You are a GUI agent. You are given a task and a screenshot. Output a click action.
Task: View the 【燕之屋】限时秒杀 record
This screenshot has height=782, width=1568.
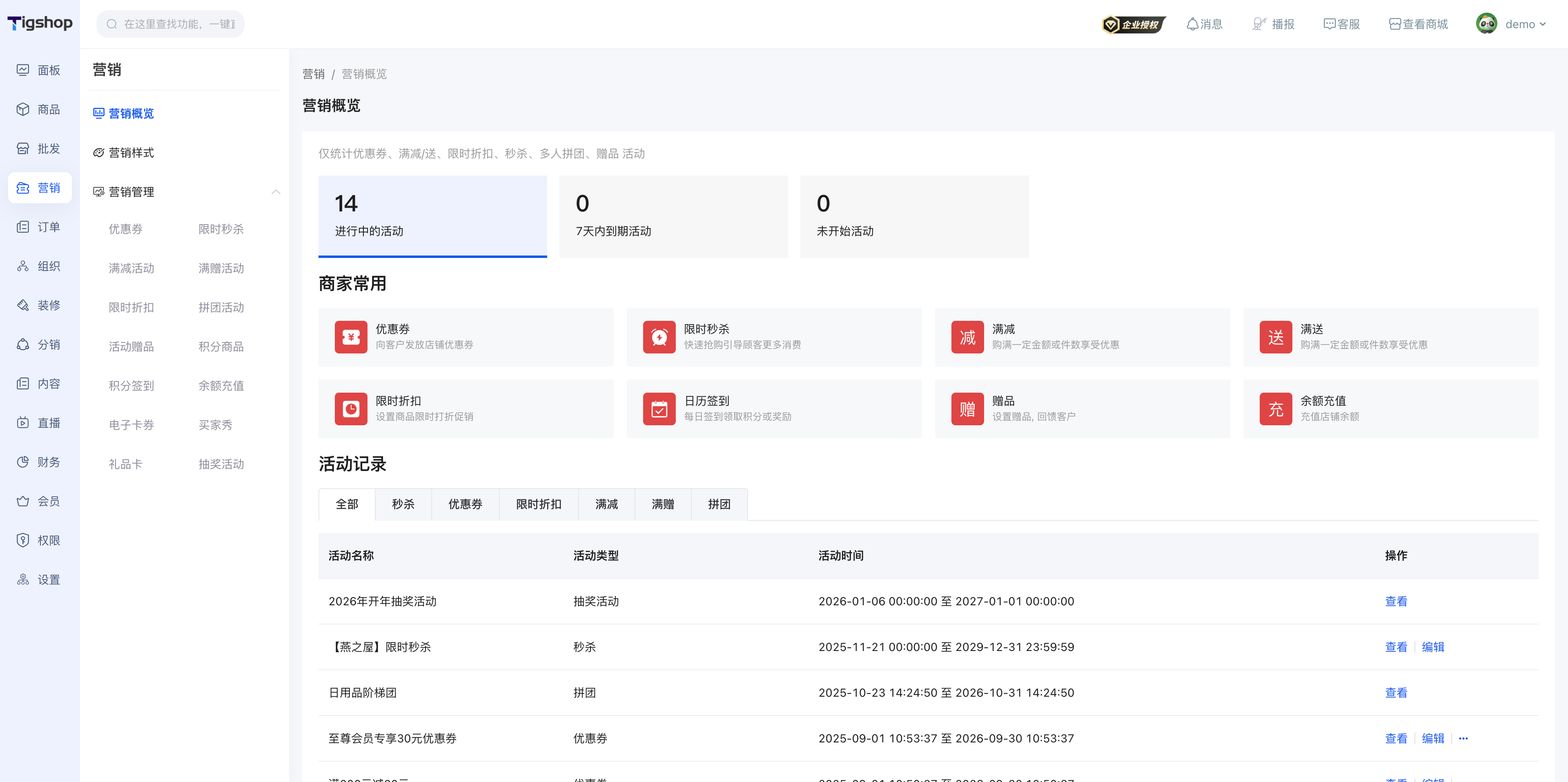pos(1396,647)
